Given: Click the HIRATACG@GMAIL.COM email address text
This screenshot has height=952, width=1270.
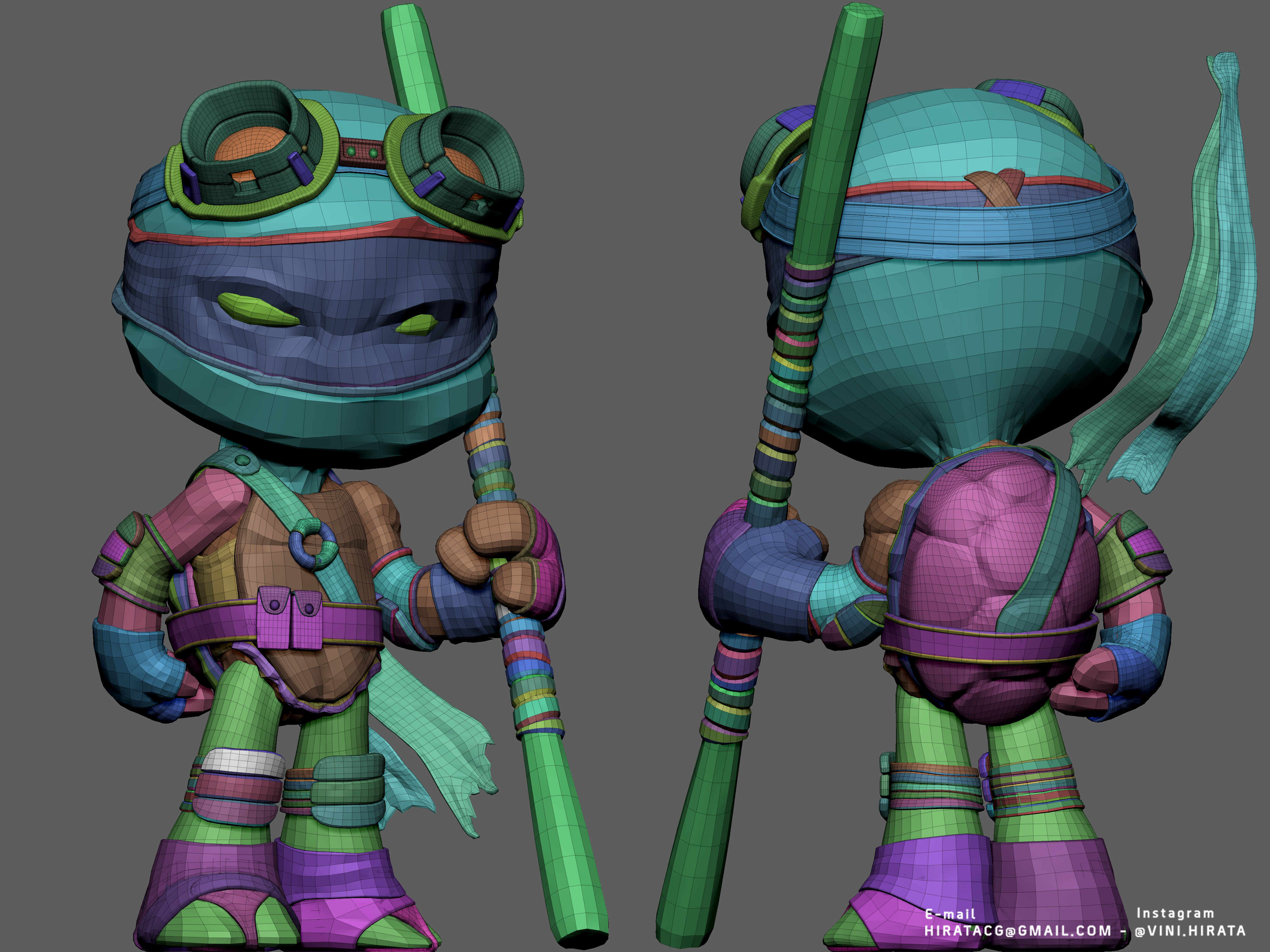Looking at the screenshot, I should click(x=1017, y=931).
